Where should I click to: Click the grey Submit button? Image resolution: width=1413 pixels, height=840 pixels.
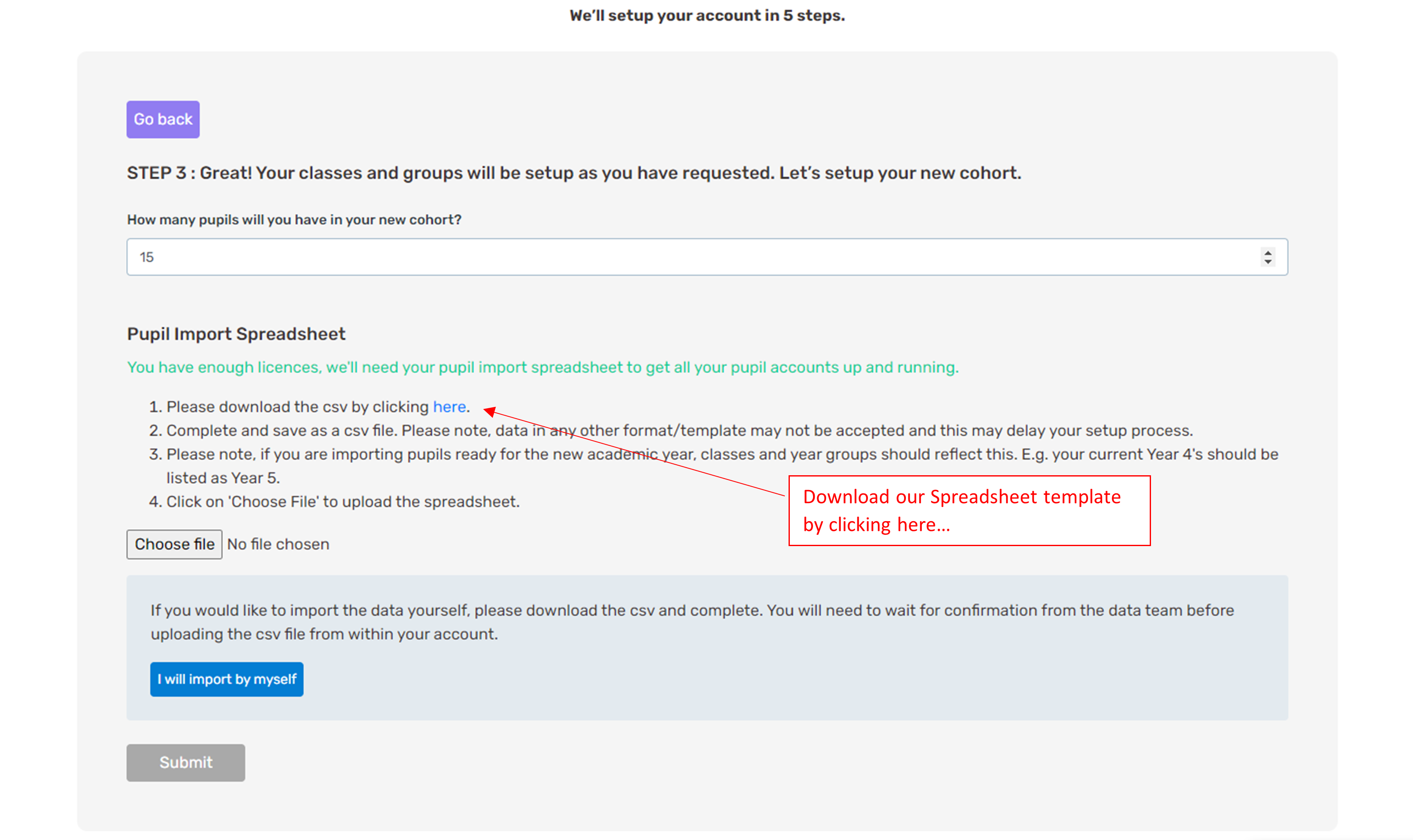[185, 762]
